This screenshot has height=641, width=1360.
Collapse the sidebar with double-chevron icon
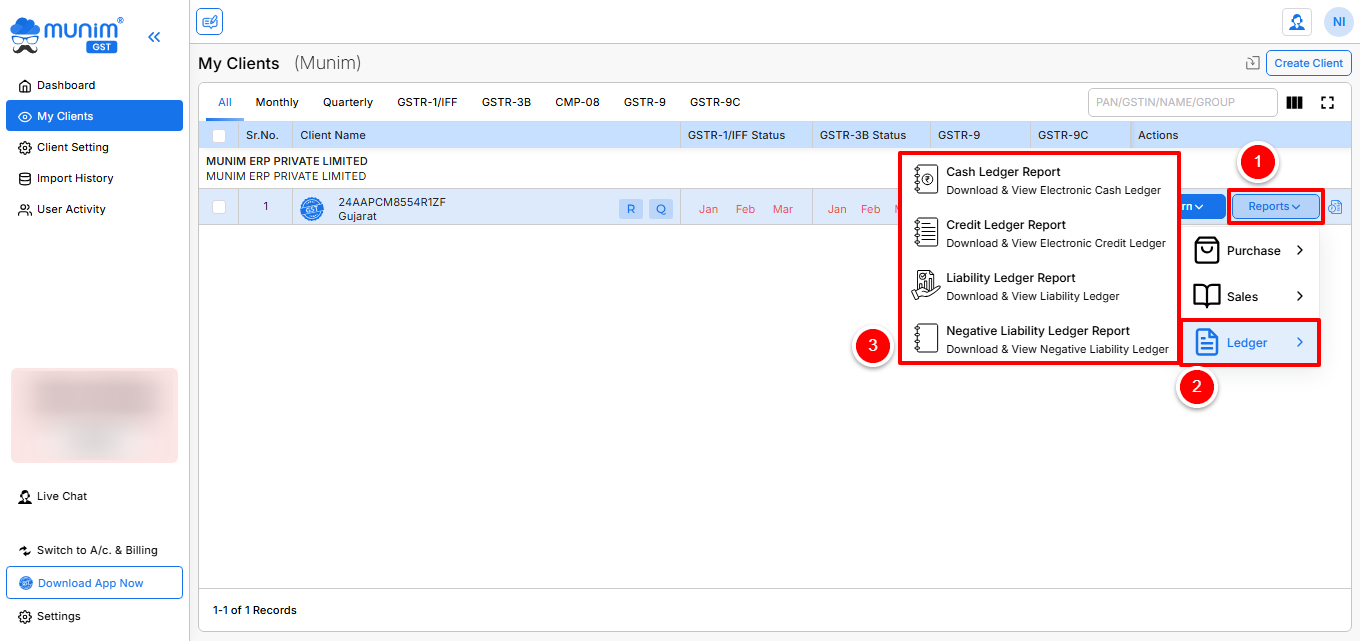click(x=154, y=37)
